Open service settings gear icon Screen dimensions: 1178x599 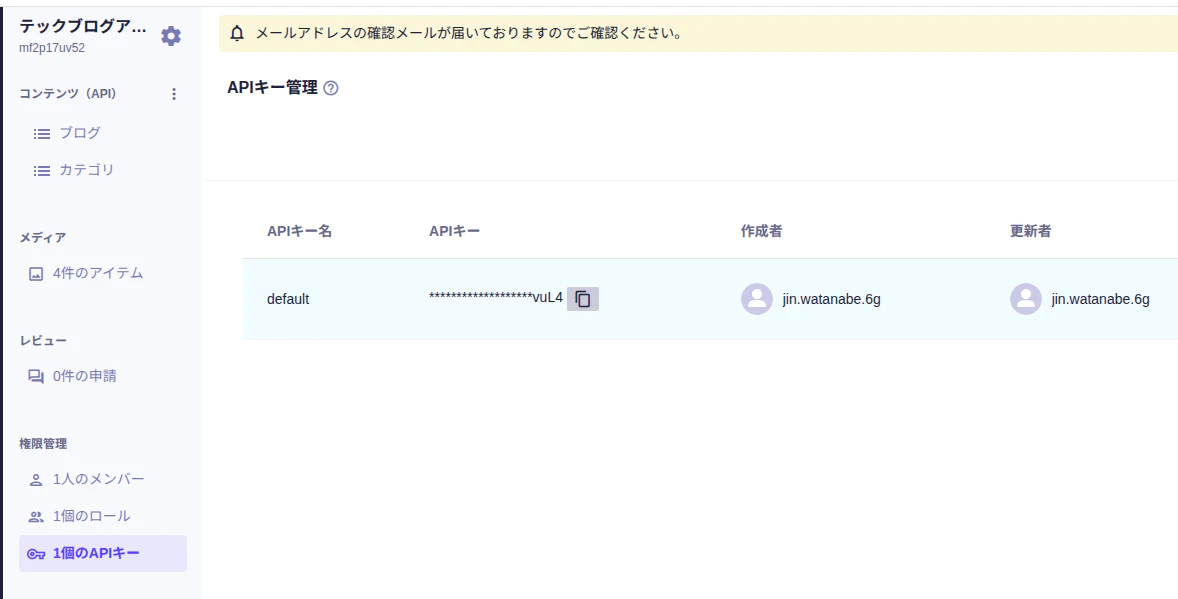coord(171,35)
